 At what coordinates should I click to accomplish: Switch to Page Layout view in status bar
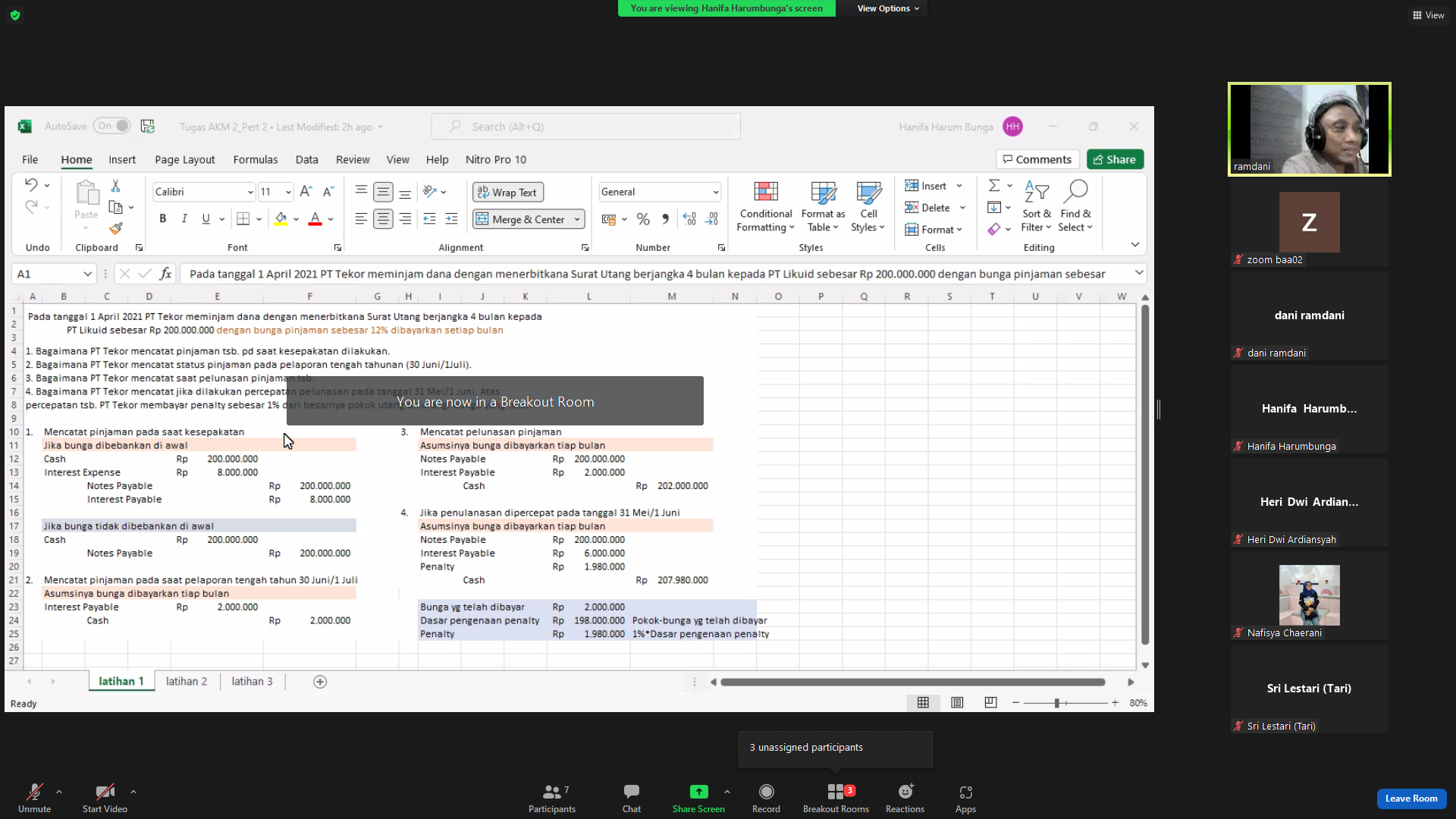957,703
